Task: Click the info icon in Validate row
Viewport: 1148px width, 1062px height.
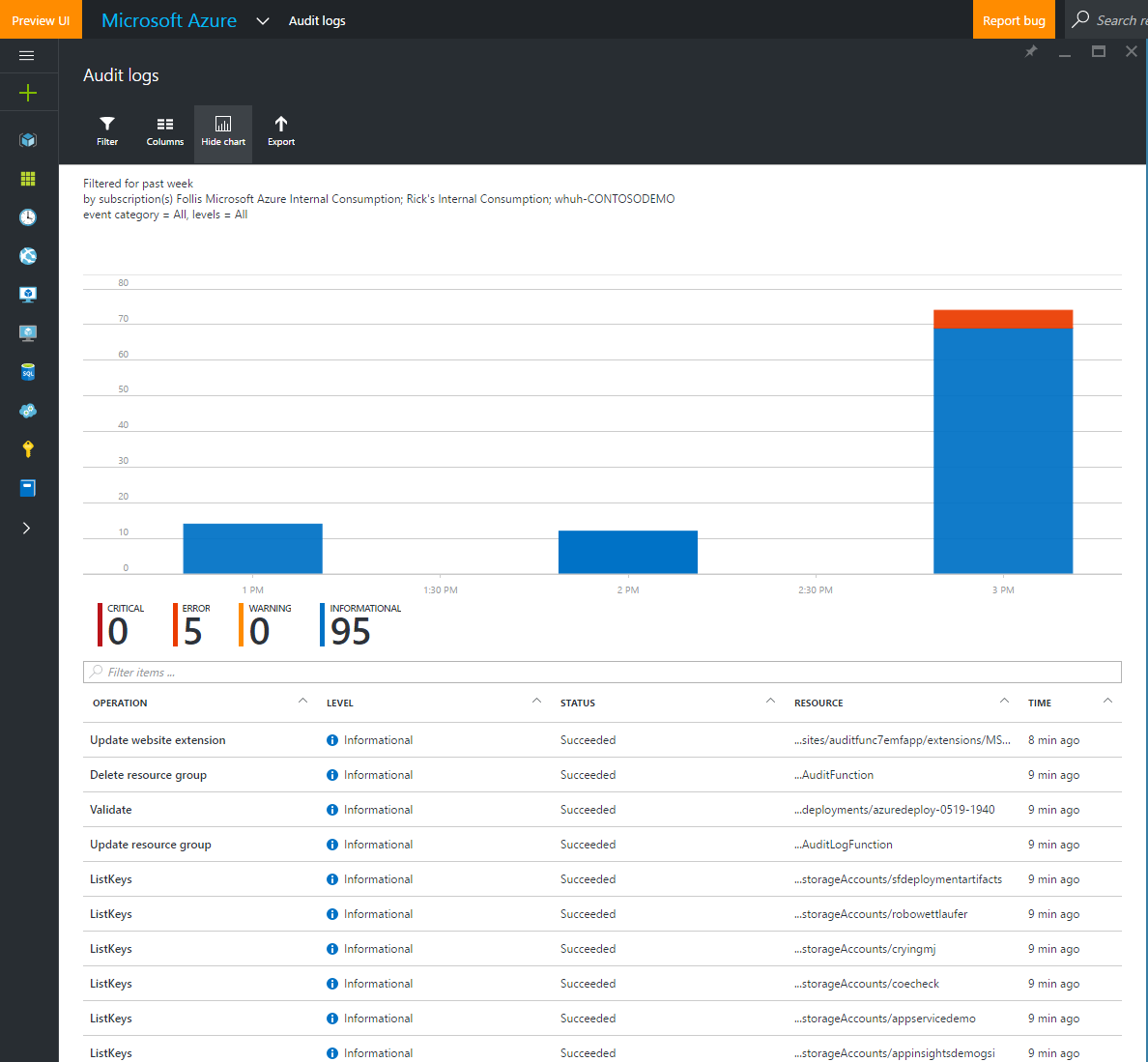Action: (332, 810)
